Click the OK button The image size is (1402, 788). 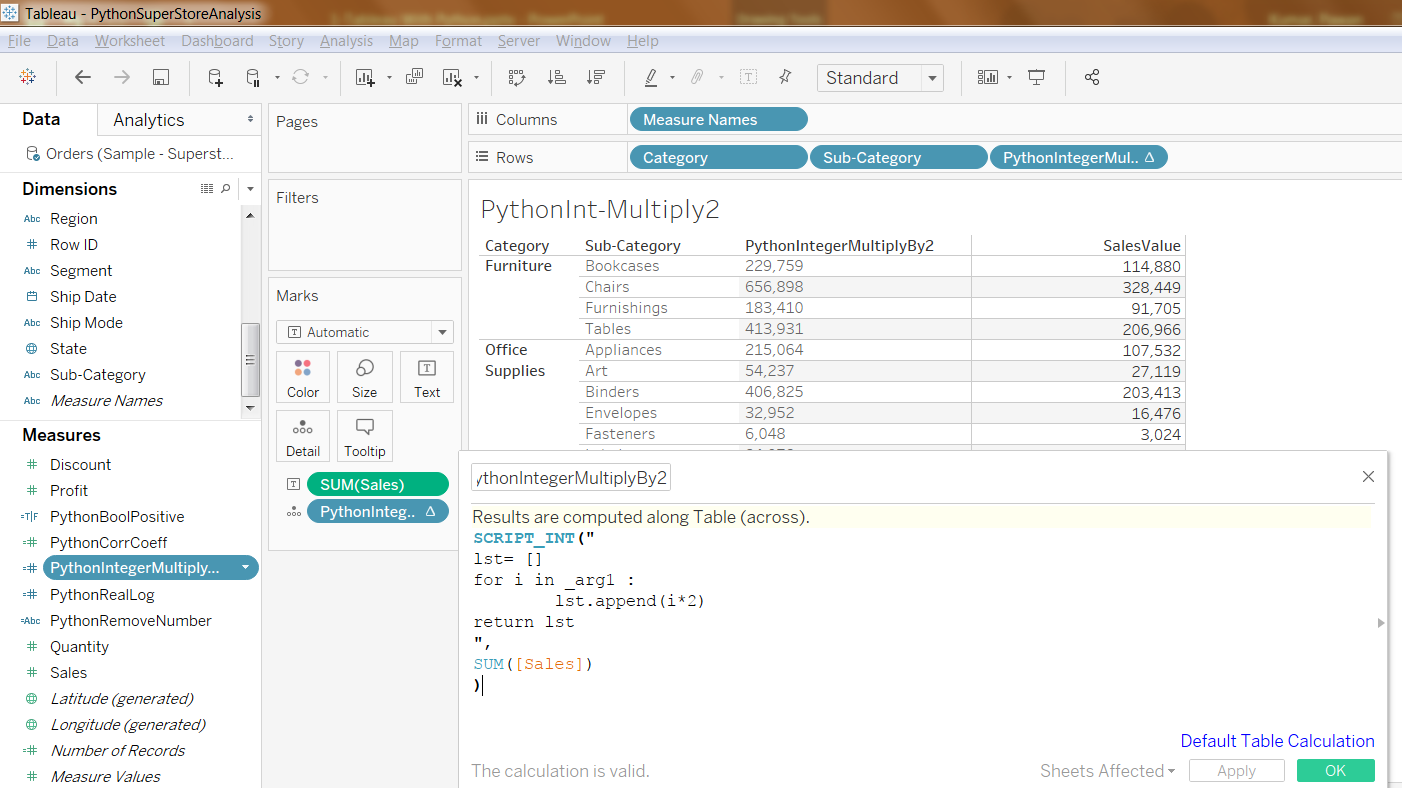[1335, 771]
